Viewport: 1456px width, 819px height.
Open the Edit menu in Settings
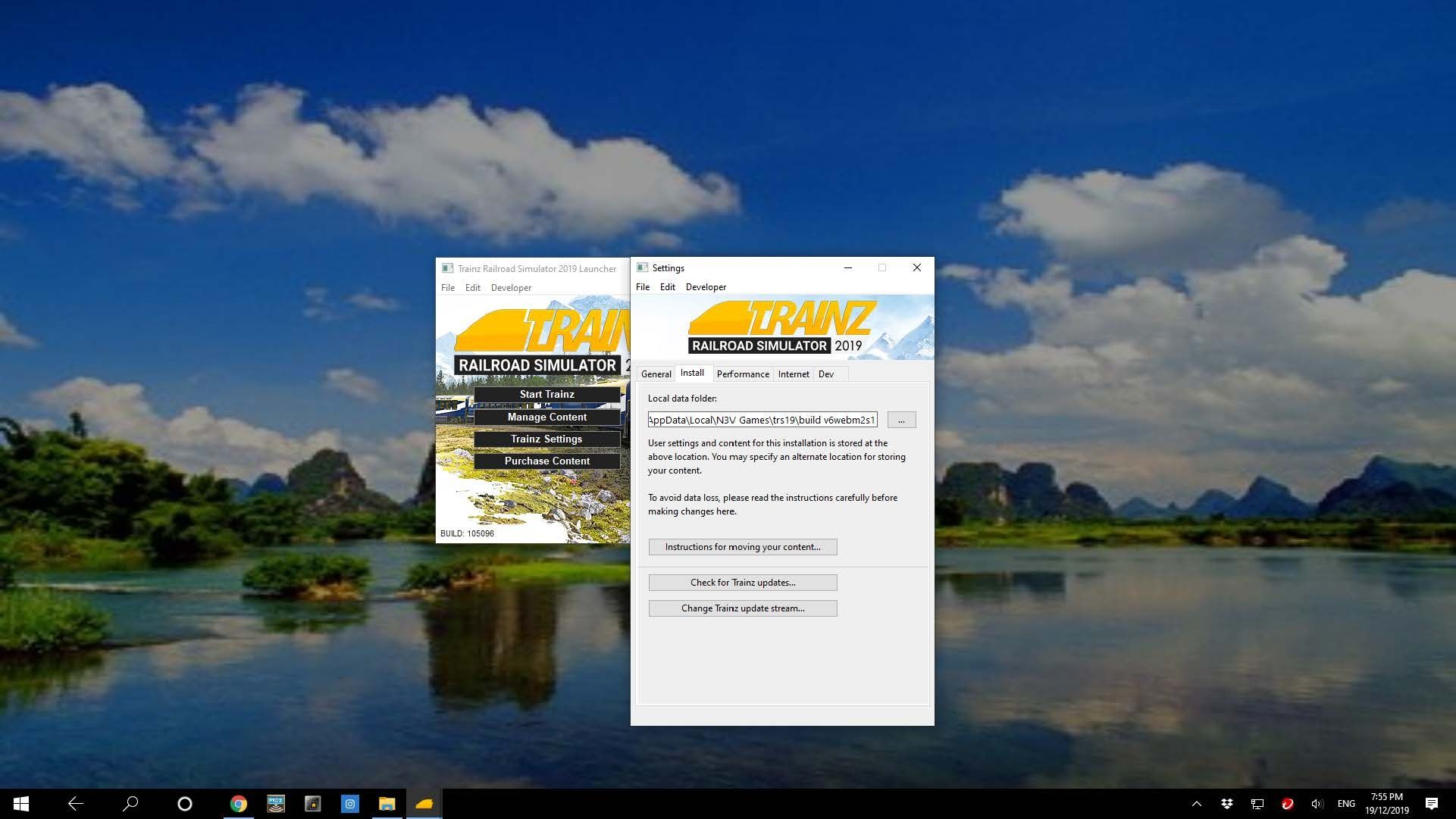[667, 287]
